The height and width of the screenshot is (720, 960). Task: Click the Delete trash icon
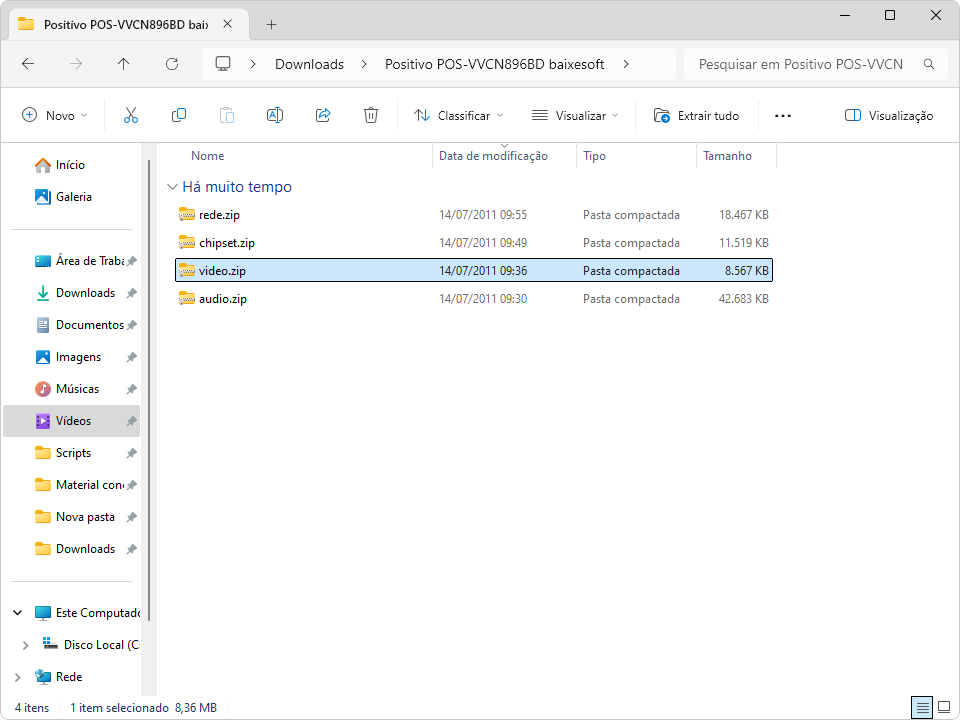tap(370, 115)
